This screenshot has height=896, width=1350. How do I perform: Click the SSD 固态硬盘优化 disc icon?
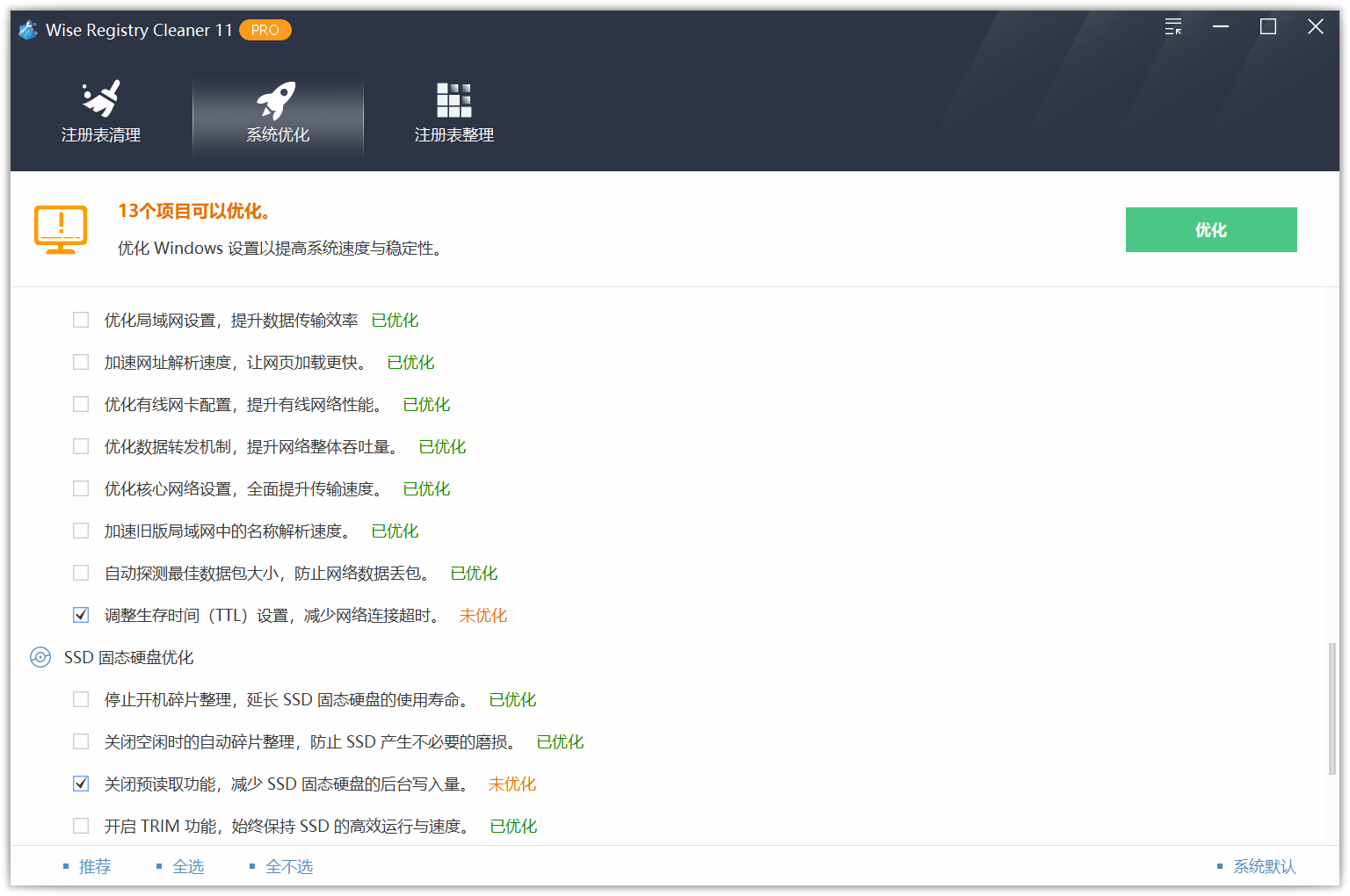coord(40,657)
